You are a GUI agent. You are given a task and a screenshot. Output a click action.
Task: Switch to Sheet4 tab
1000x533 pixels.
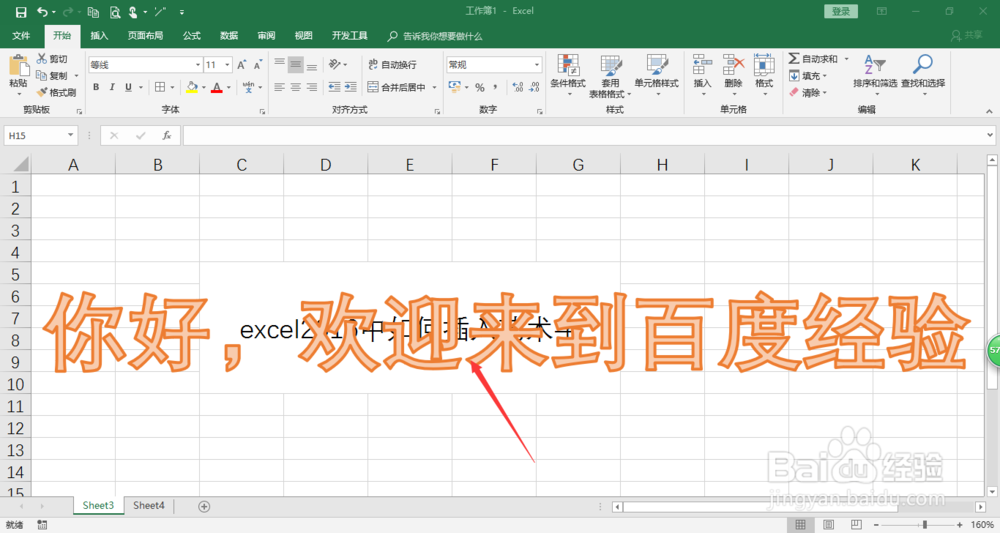[149, 506]
